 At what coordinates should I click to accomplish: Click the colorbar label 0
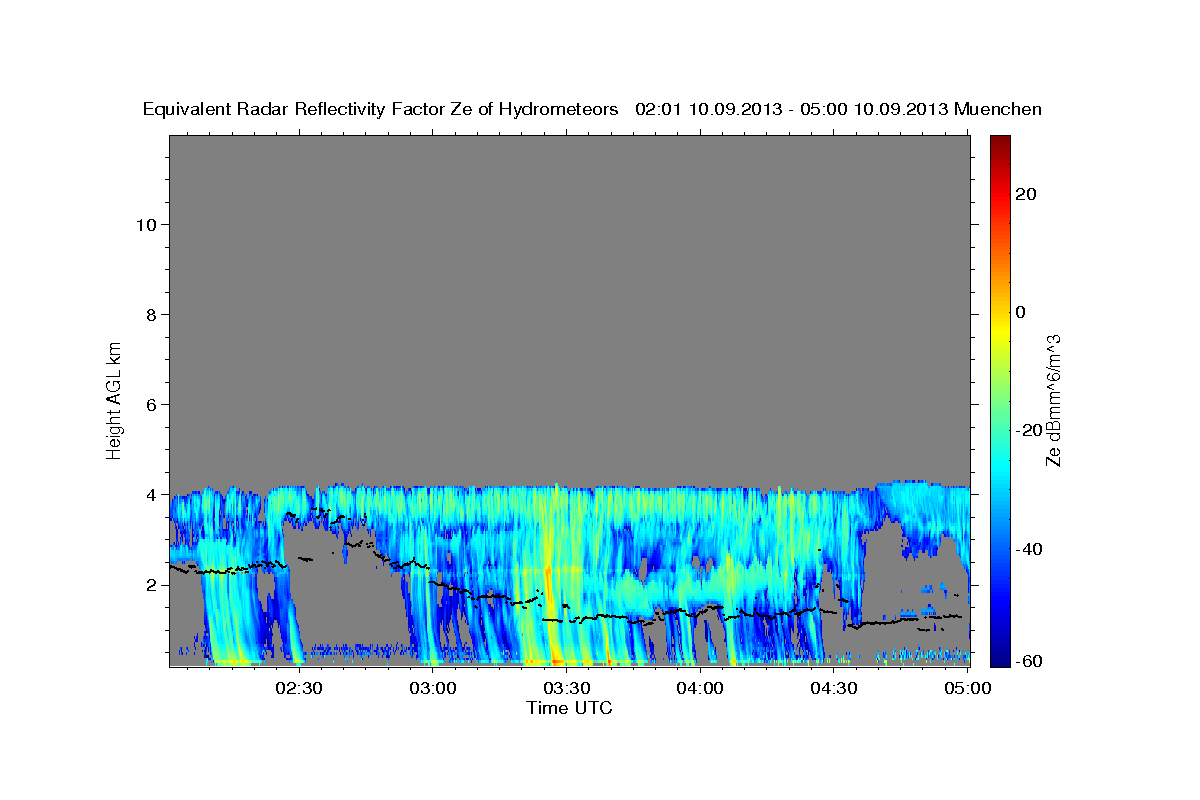pyautogui.click(x=1021, y=312)
